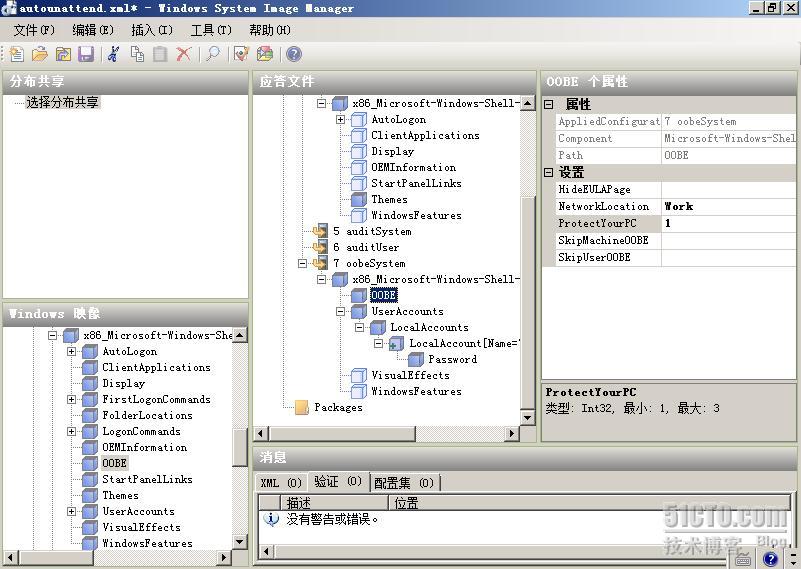Collapse the LocalAccount[Name= node
Image resolution: width=801 pixels, height=569 pixels.
[378, 343]
